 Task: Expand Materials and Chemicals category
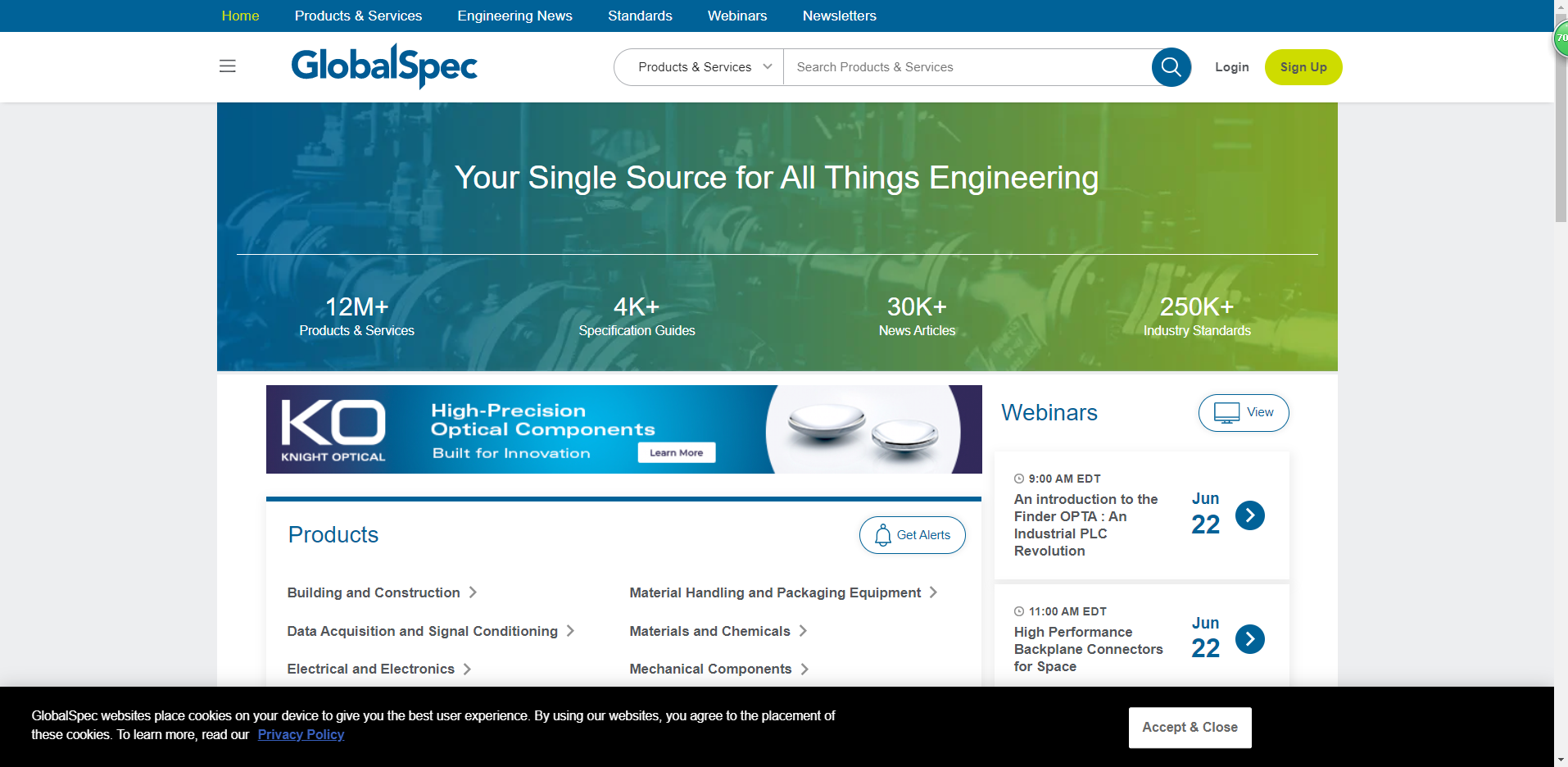pyautogui.click(x=718, y=631)
